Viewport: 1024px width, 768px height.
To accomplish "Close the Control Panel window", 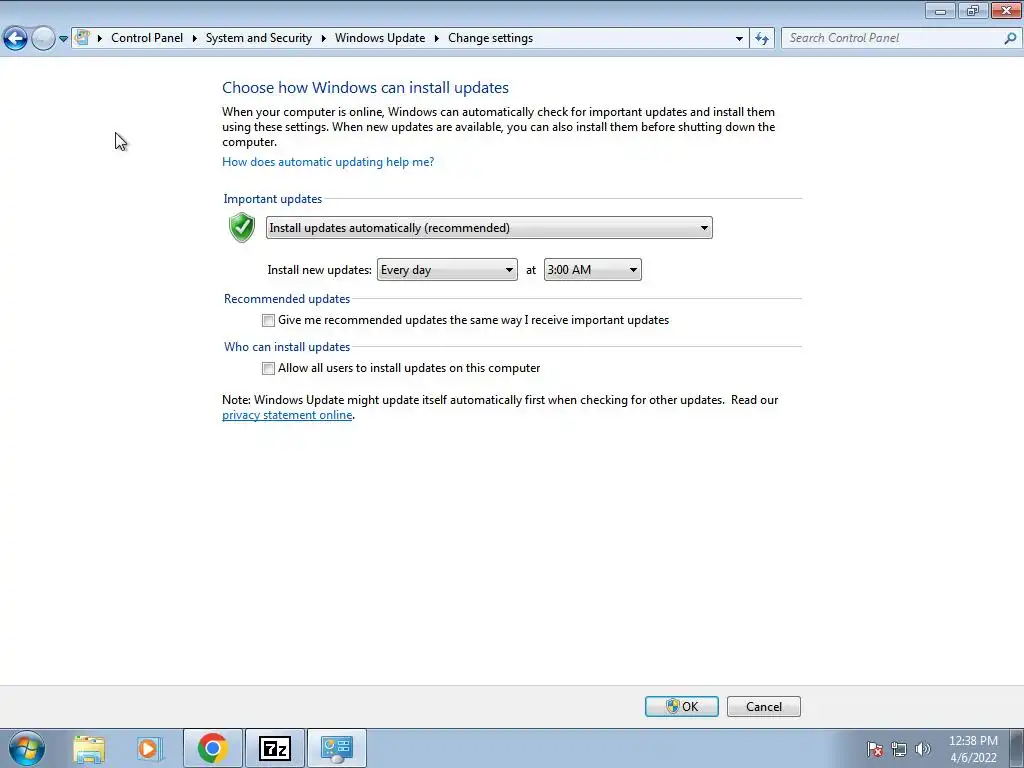I will click(1006, 10).
